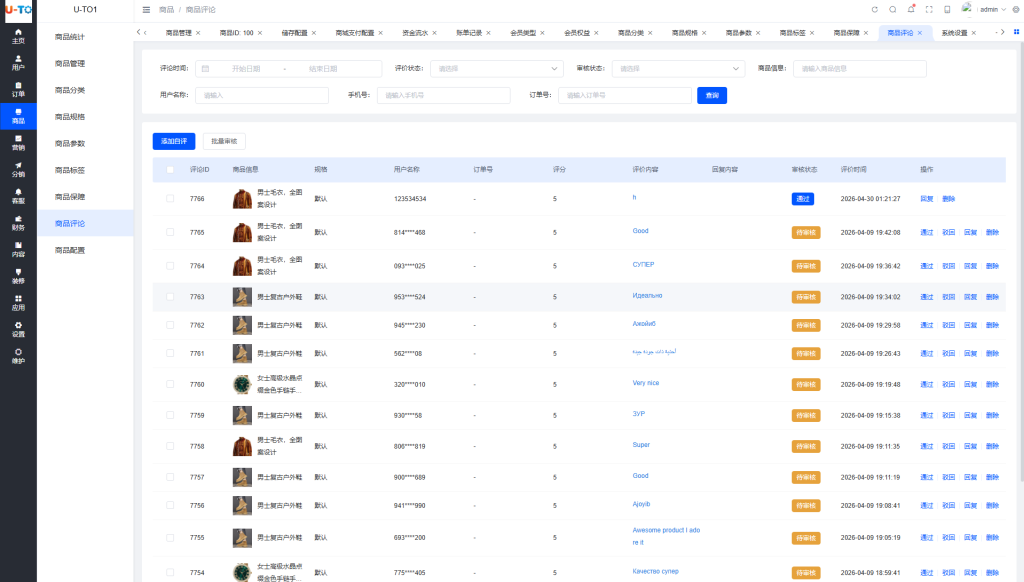The image size is (1024, 582).
Task: Click the 手机号 input field
Action: pos(443,95)
